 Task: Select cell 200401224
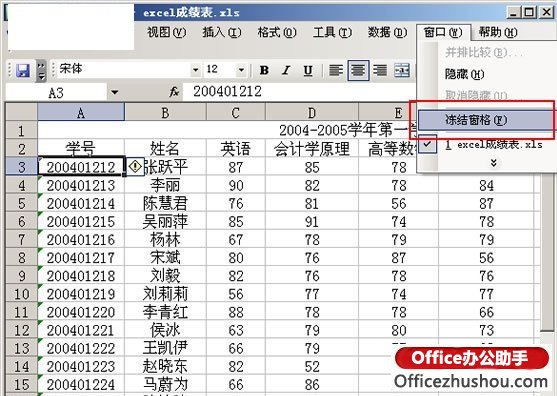81,384
